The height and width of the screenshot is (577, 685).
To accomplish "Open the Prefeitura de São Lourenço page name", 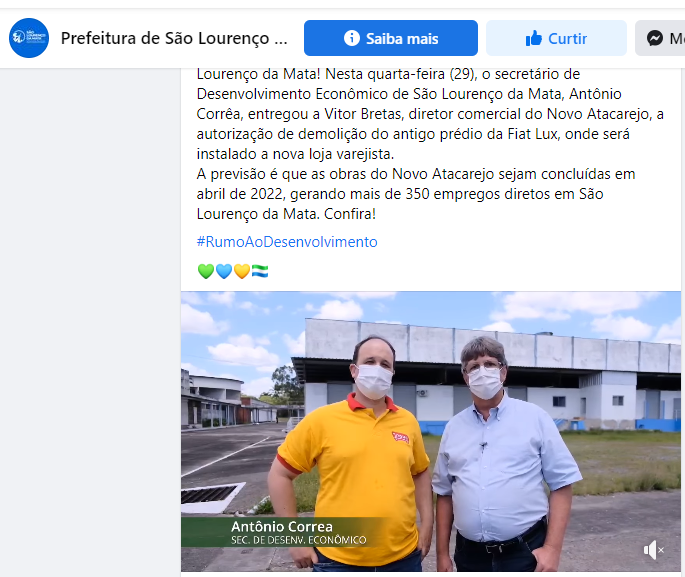I will (174, 38).
